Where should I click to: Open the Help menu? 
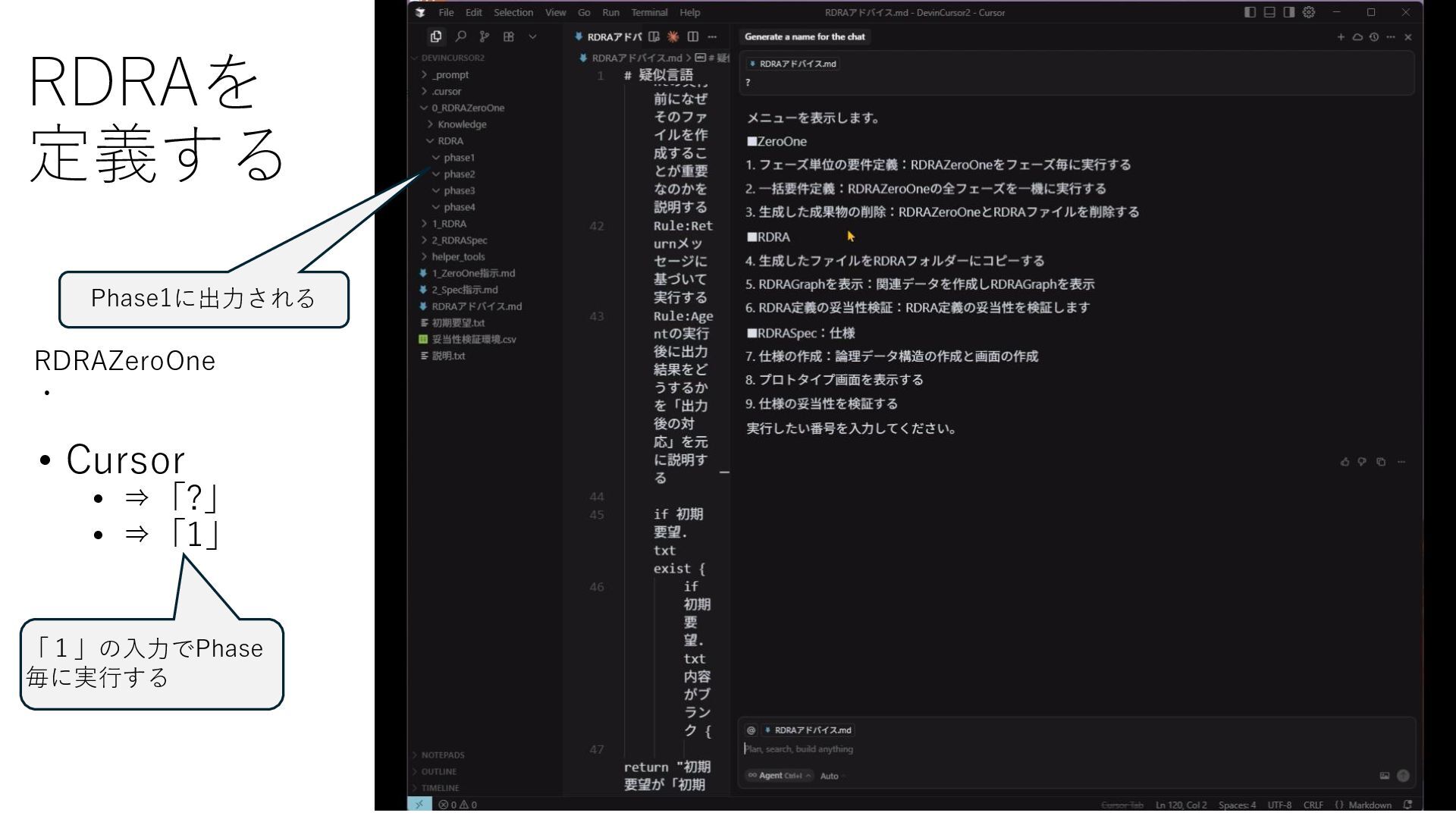pos(690,12)
